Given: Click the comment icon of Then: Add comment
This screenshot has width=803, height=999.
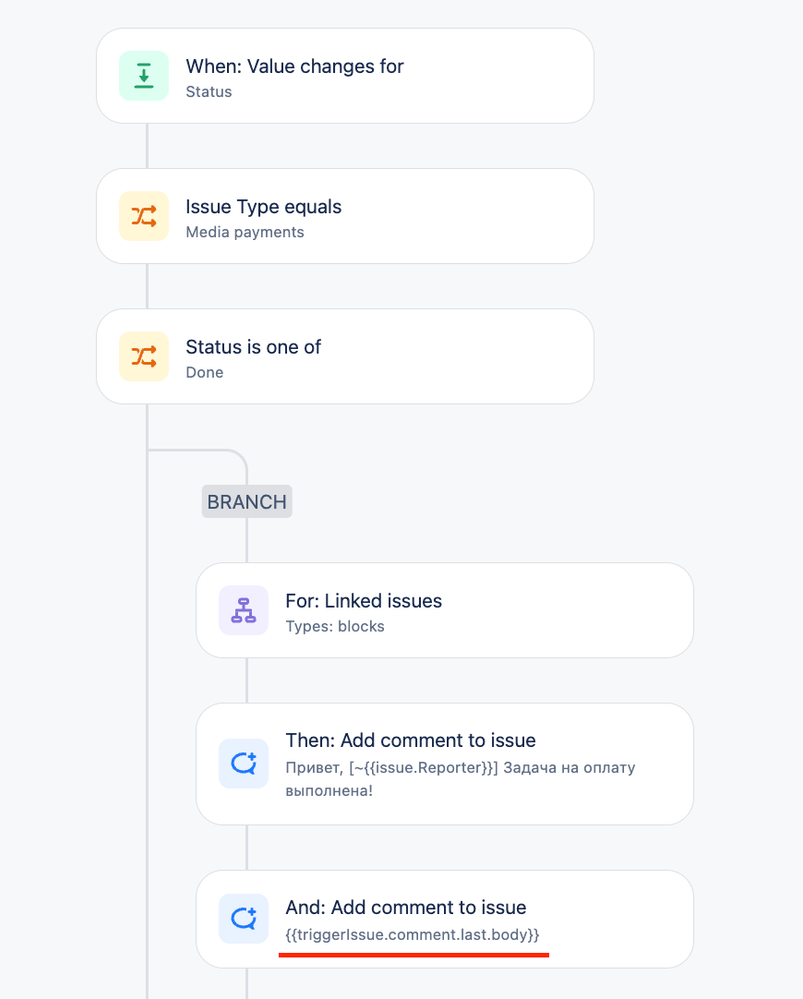Looking at the screenshot, I should point(243,763).
